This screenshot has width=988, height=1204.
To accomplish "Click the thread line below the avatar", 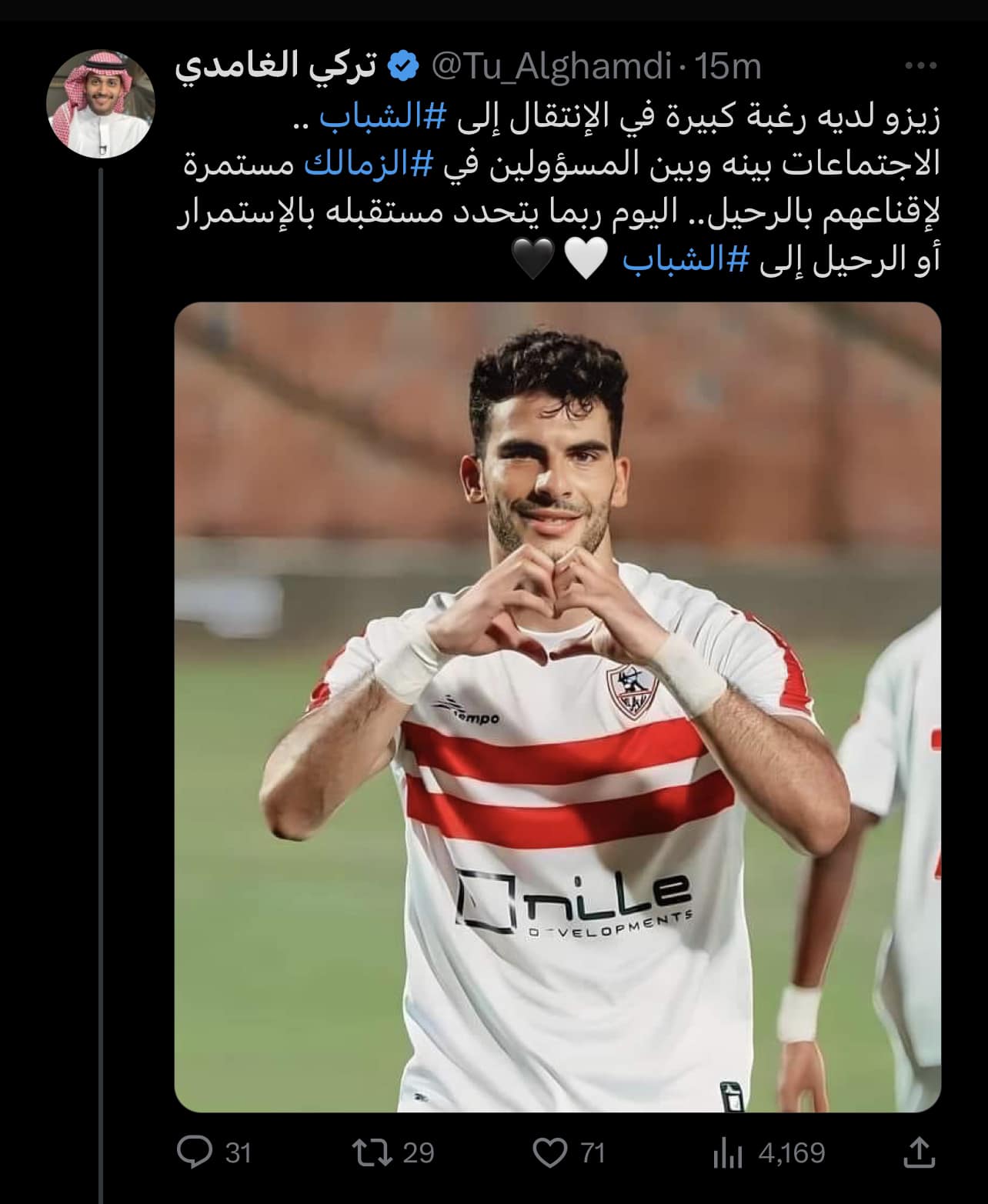I will [101, 685].
